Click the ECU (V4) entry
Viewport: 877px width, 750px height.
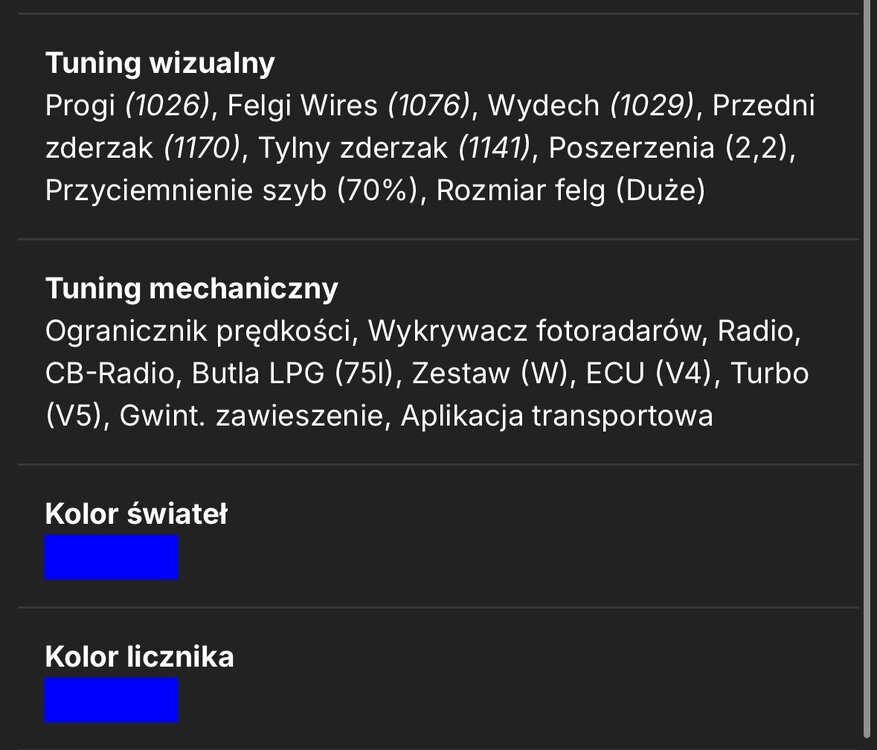[x=649, y=374]
